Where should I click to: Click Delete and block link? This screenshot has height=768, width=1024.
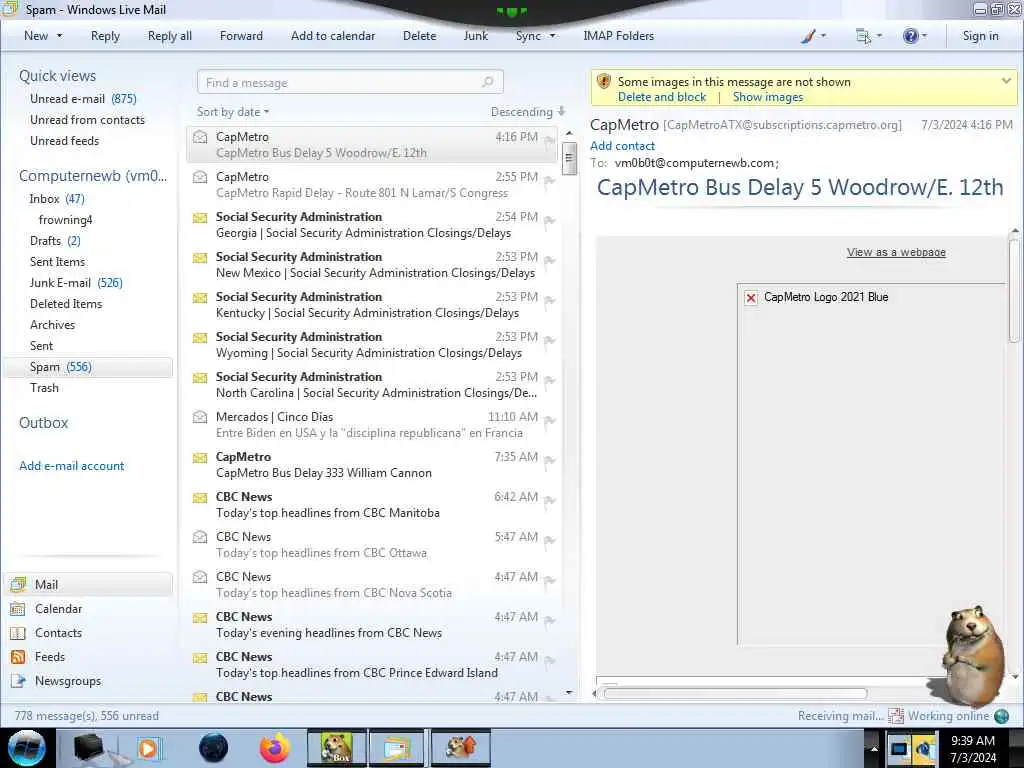tap(662, 97)
